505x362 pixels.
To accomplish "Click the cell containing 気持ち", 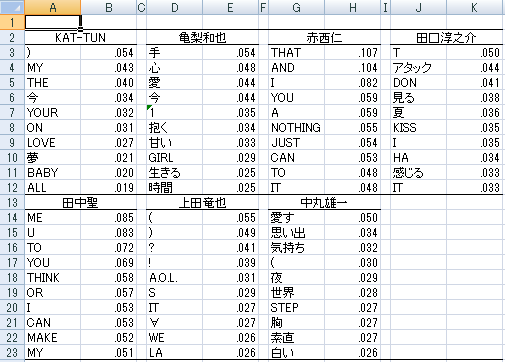I will pyautogui.click(x=296, y=247).
